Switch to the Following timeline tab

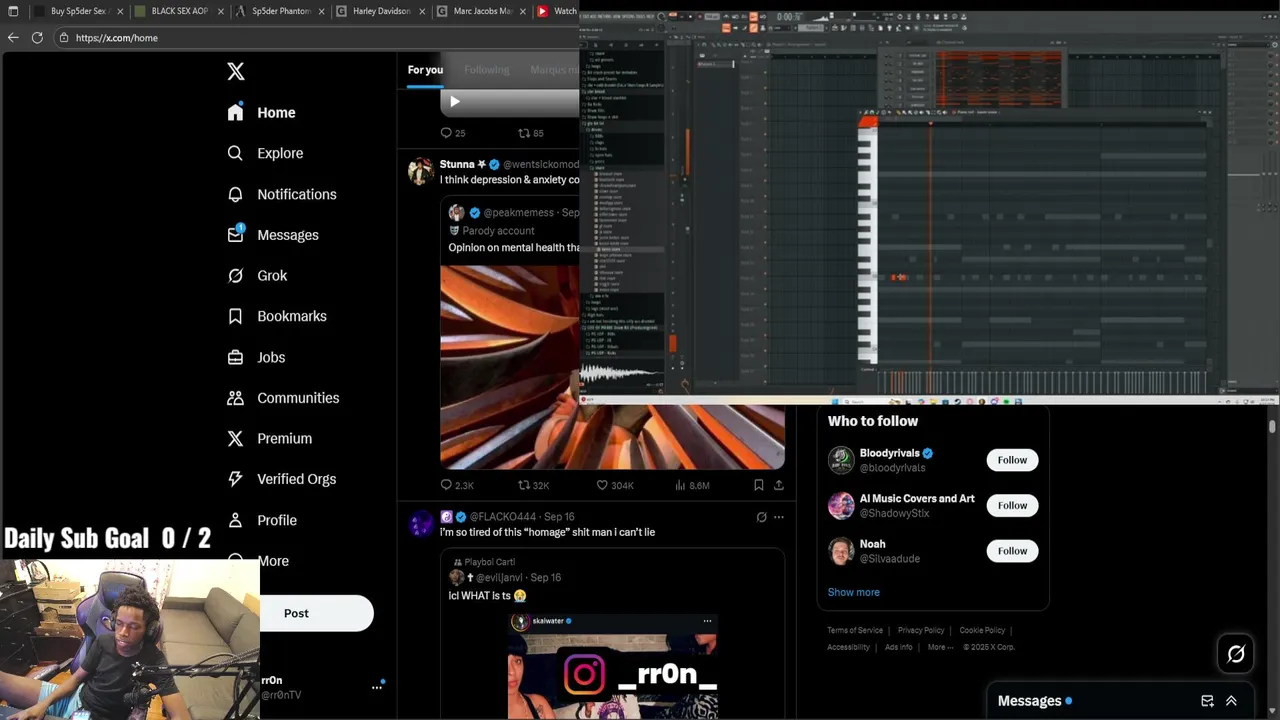coord(487,69)
